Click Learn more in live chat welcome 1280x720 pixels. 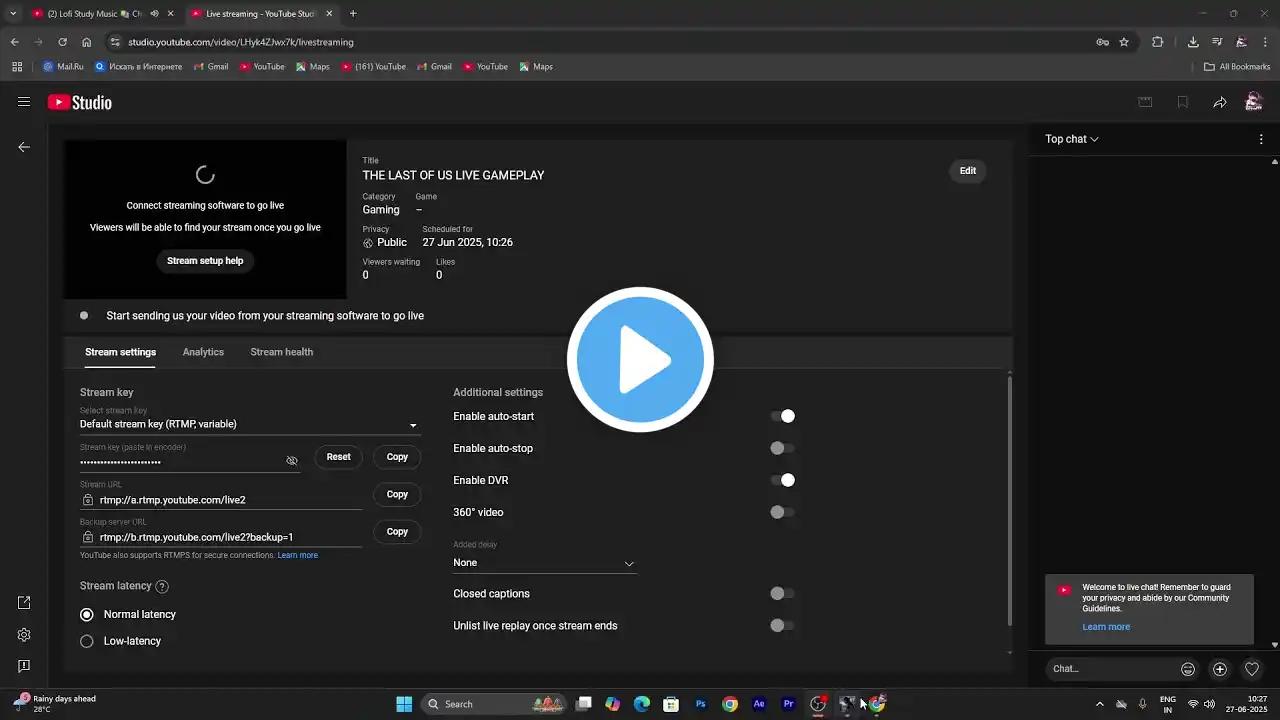coord(1106,627)
